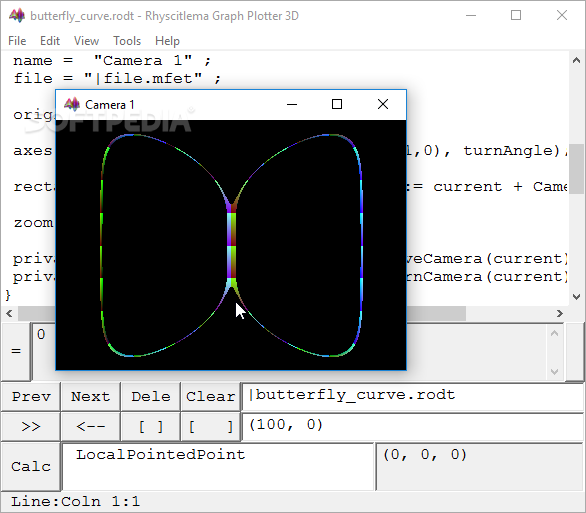Click the Clear button
This screenshot has width=586, height=513.
point(210,396)
